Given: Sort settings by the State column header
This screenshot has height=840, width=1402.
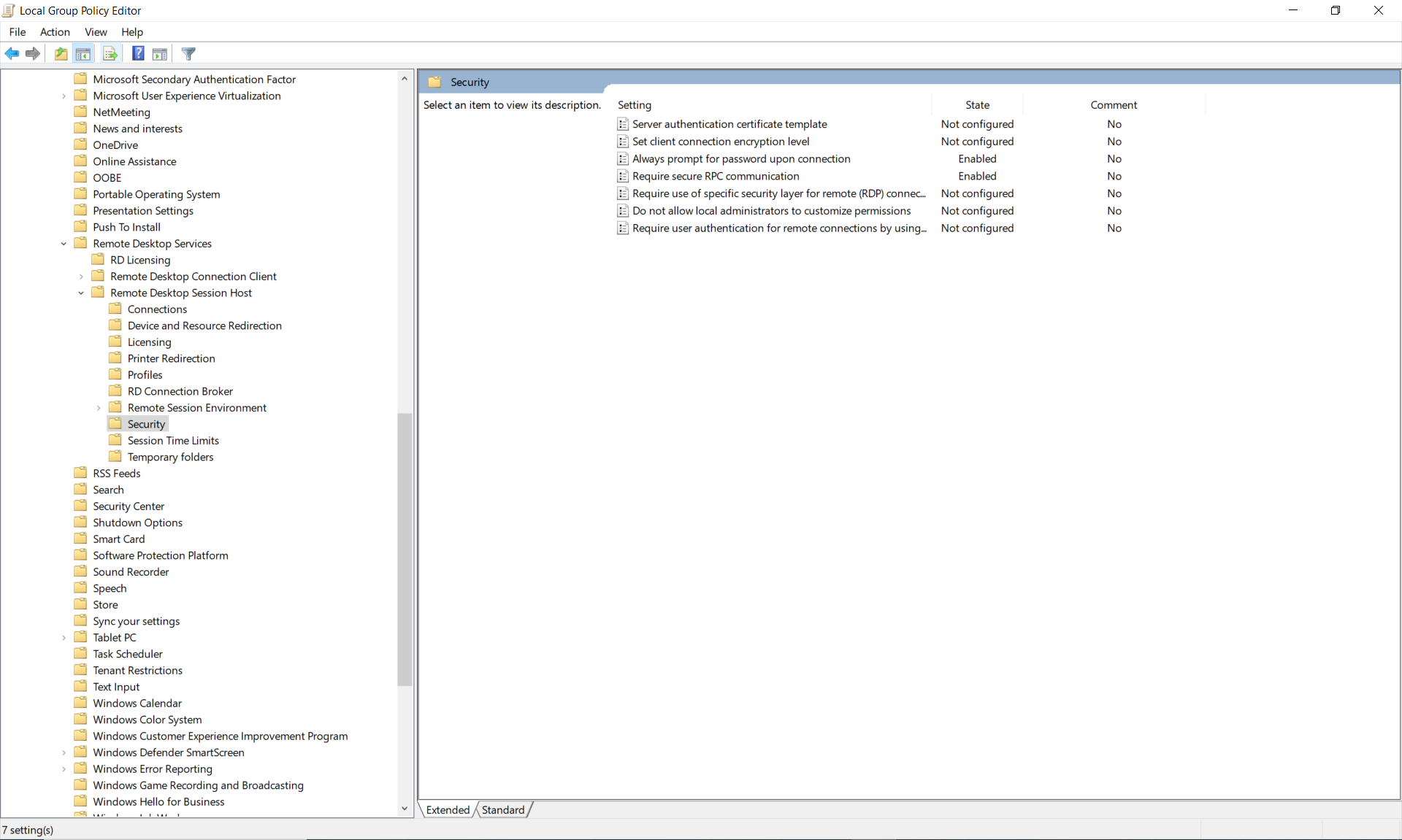Looking at the screenshot, I should [977, 105].
